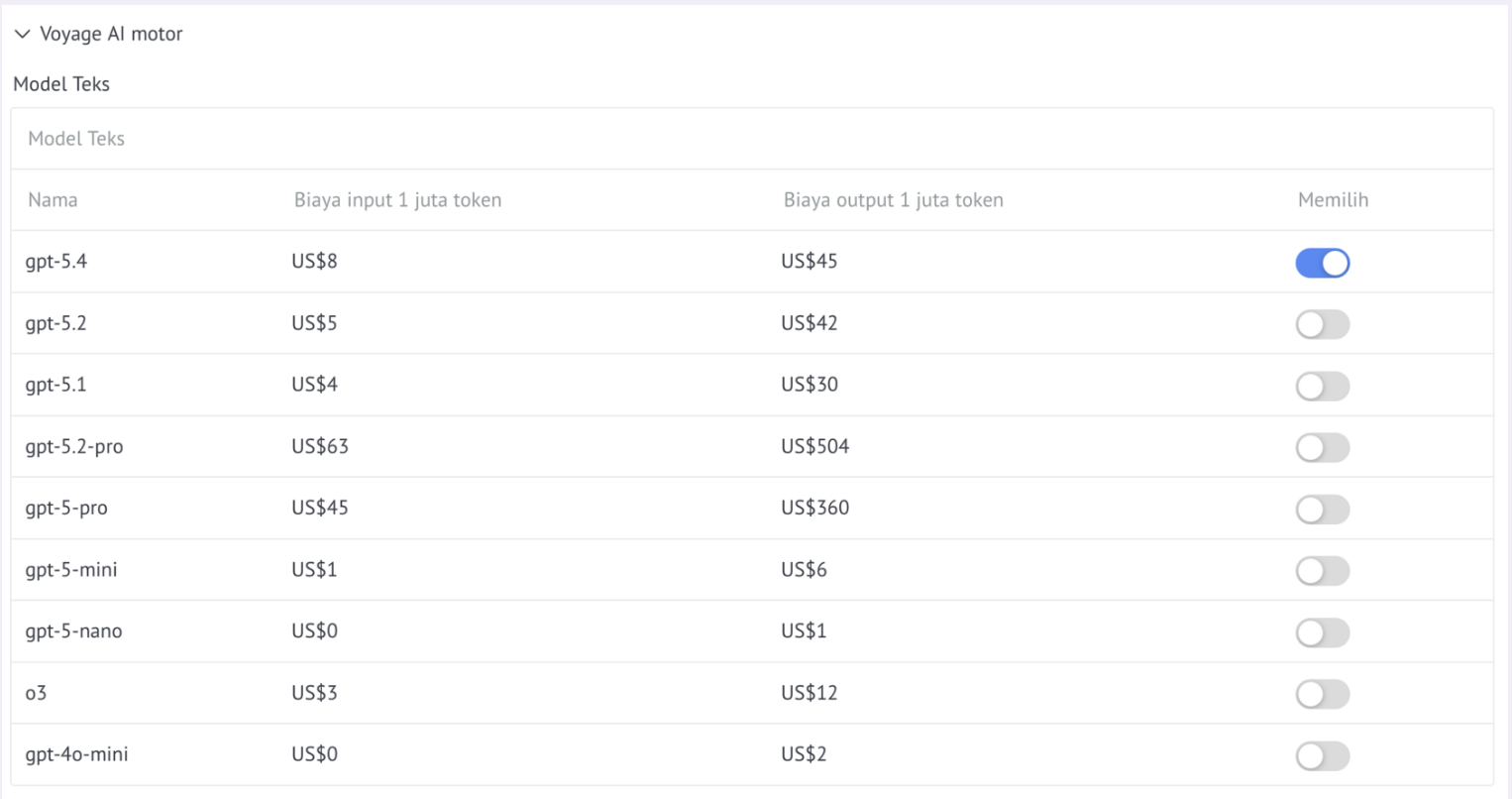Viewport: 1512px width, 799px height.
Task: Click the Biaya input 1 juta token header
Action: point(397,200)
